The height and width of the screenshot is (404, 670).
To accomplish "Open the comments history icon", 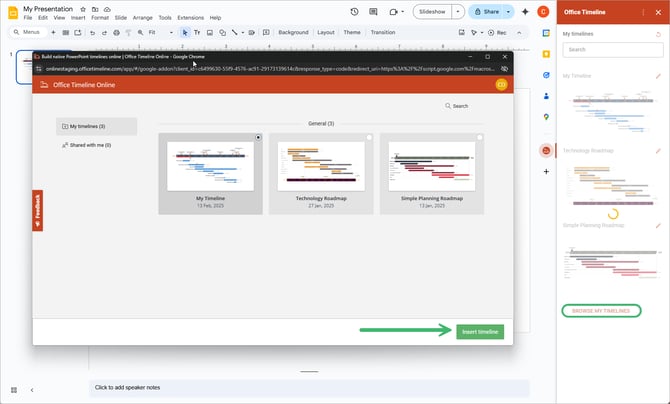I will click(x=373, y=12).
